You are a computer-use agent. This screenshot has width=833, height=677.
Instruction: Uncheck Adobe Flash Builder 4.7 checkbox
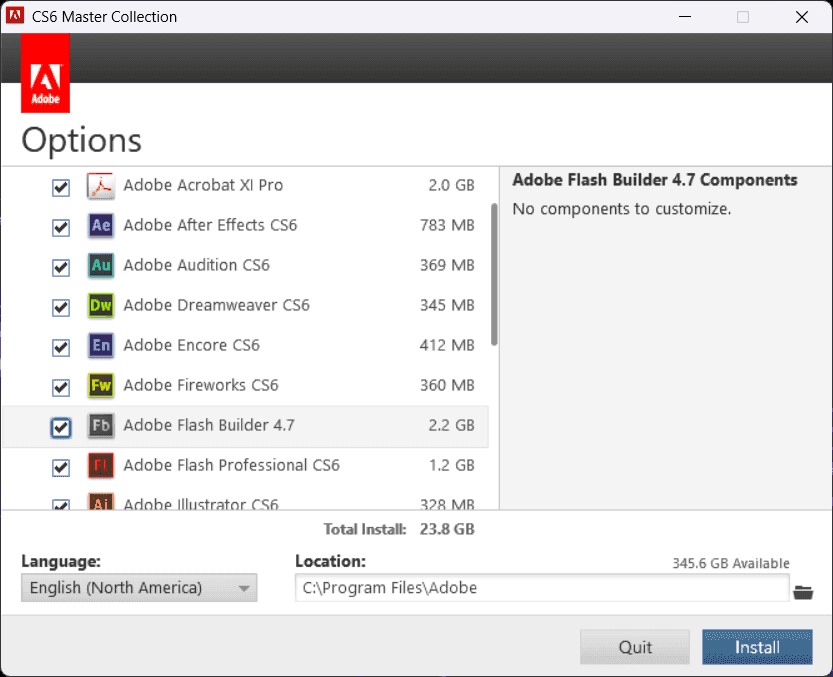click(61, 428)
